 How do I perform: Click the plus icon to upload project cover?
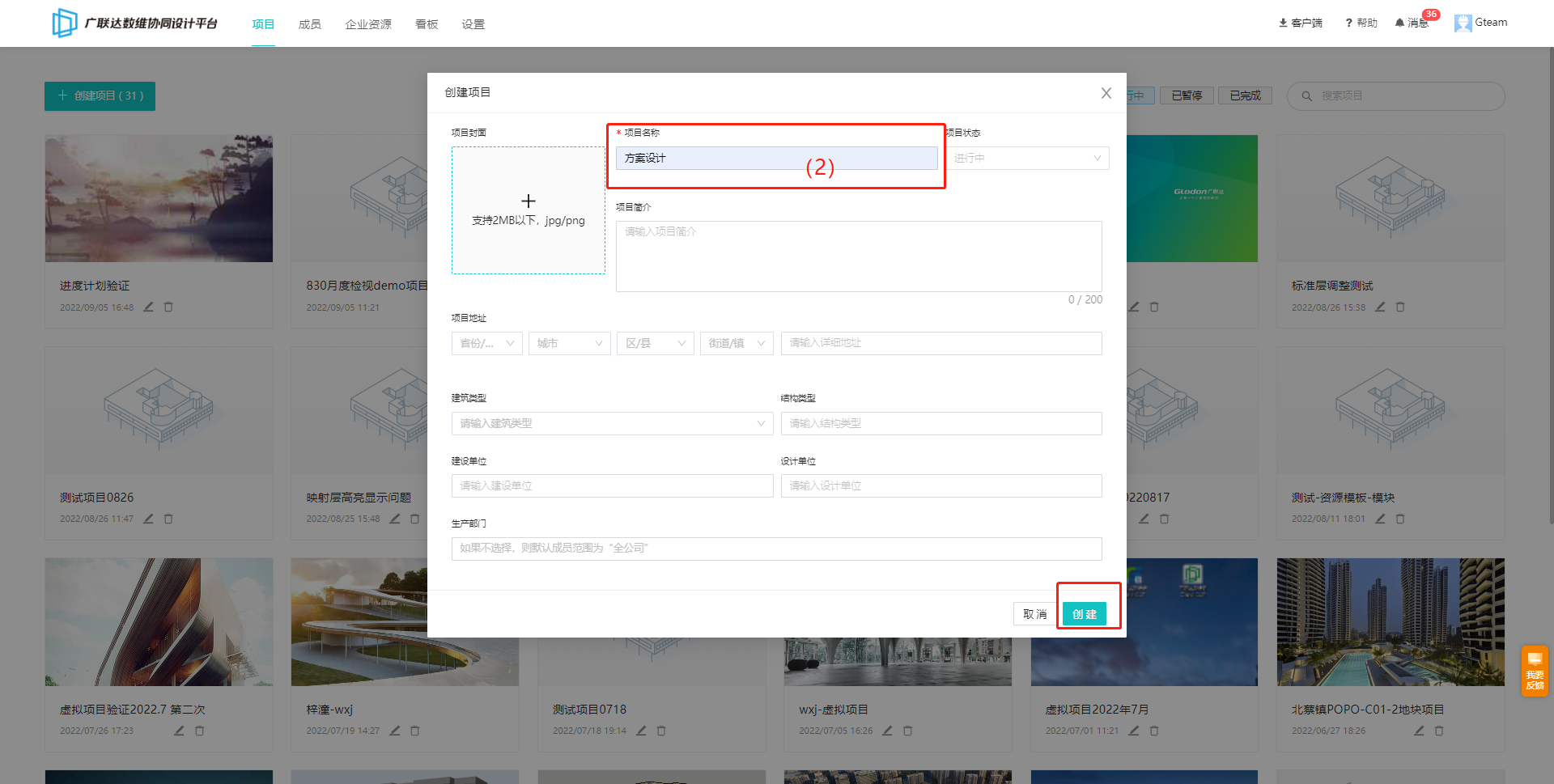pyautogui.click(x=529, y=201)
